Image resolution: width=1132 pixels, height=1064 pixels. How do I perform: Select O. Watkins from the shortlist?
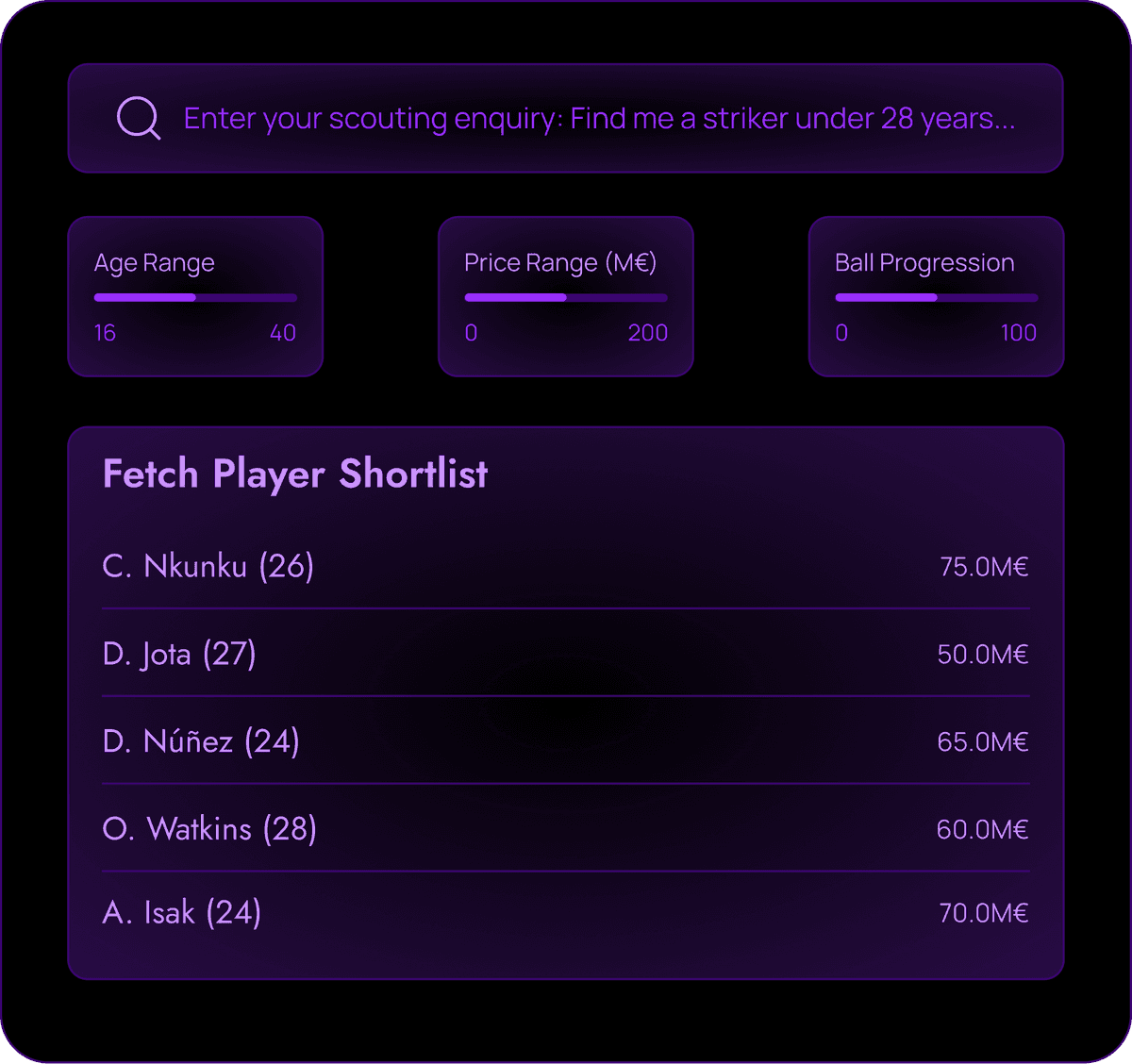(209, 829)
